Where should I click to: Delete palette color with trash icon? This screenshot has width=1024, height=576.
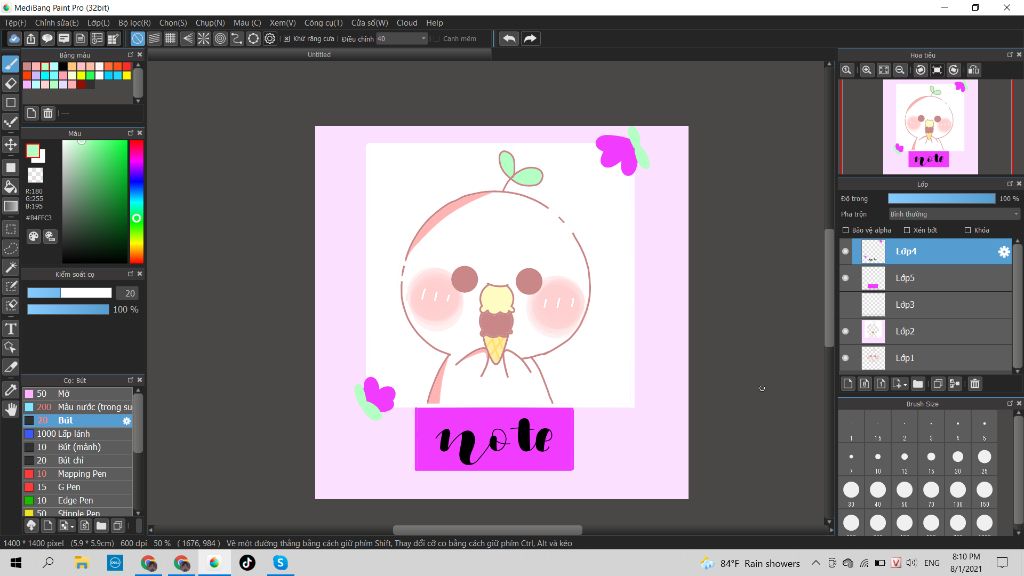(x=48, y=113)
